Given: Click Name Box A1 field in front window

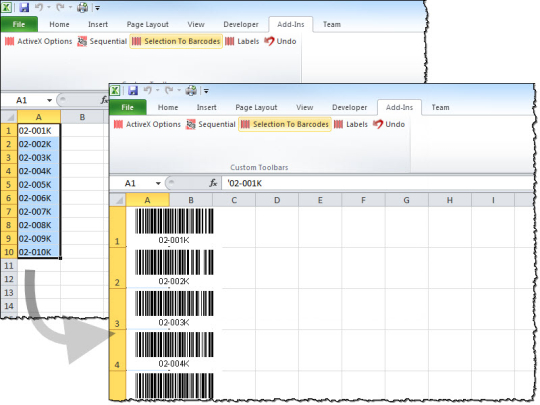Looking at the screenshot, I should [x=136, y=183].
